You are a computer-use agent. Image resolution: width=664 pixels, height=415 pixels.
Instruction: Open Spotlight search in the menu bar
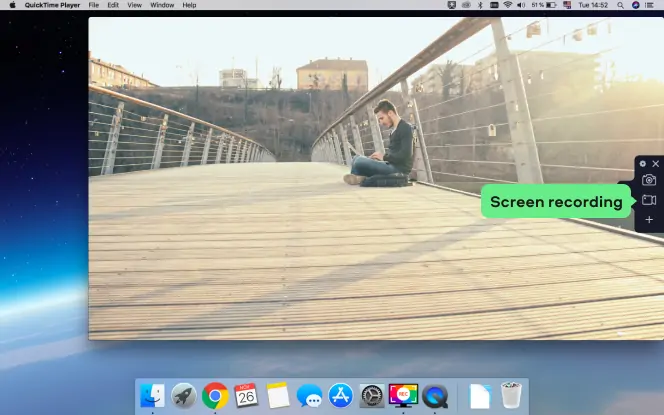[x=620, y=5]
